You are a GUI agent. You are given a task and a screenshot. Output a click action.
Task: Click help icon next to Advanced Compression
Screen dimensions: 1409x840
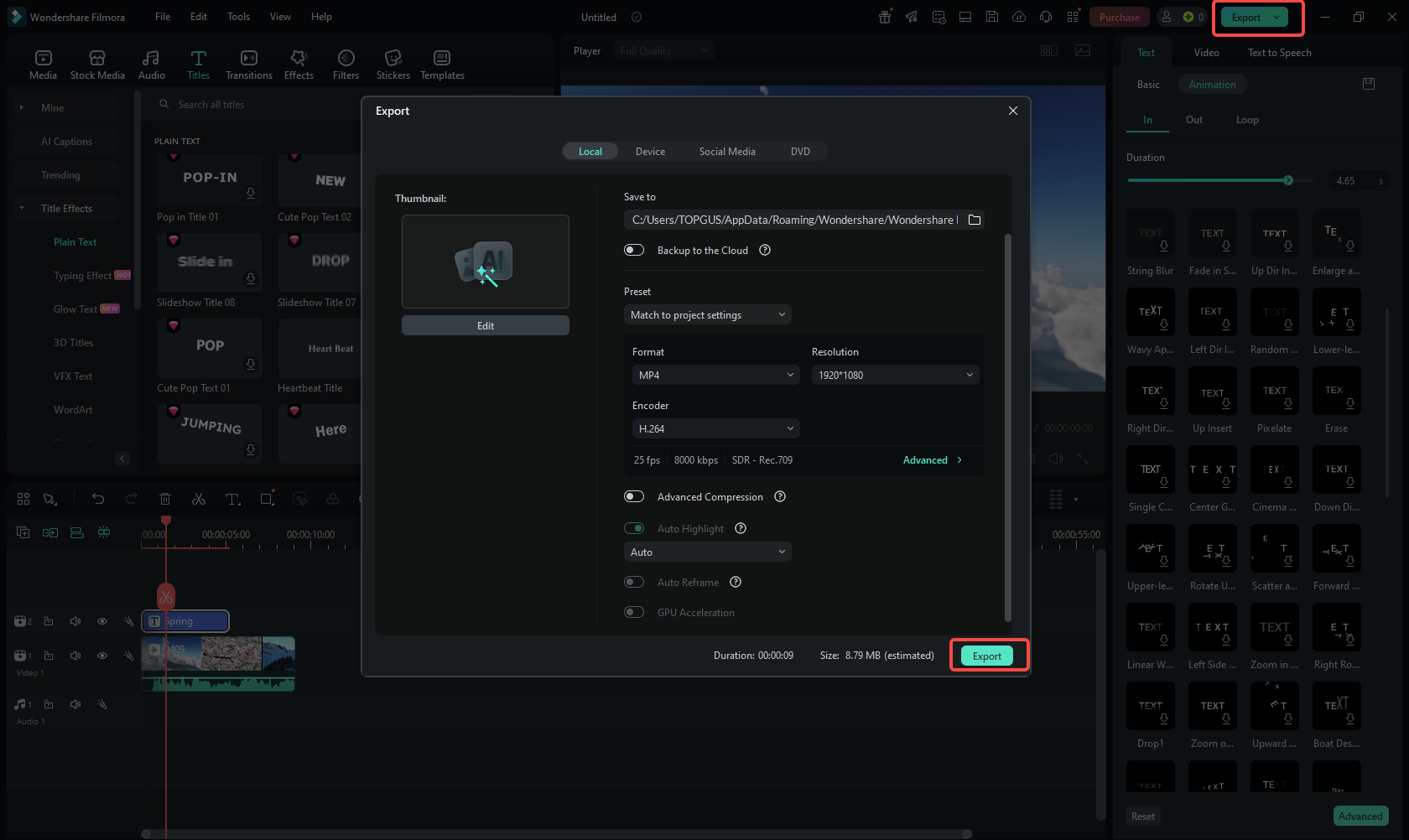tap(780, 496)
